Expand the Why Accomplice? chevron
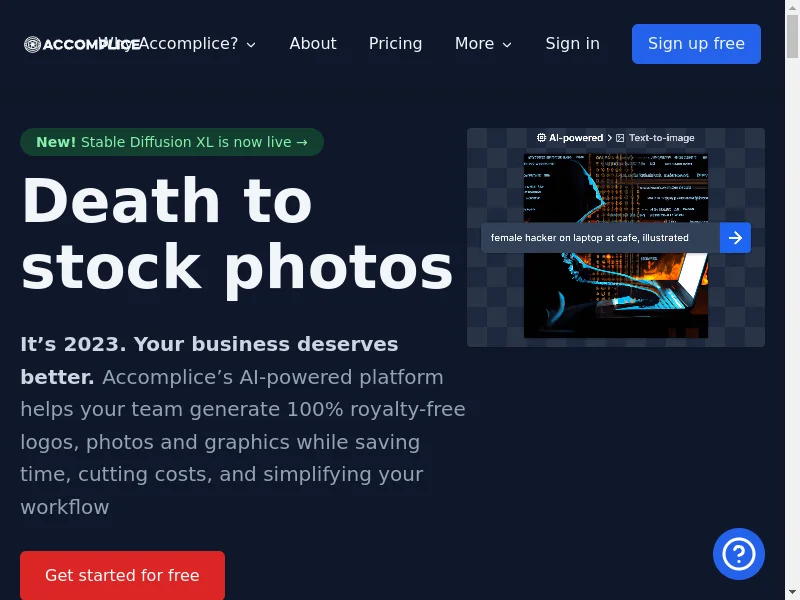The height and width of the screenshot is (600, 800). (251, 45)
